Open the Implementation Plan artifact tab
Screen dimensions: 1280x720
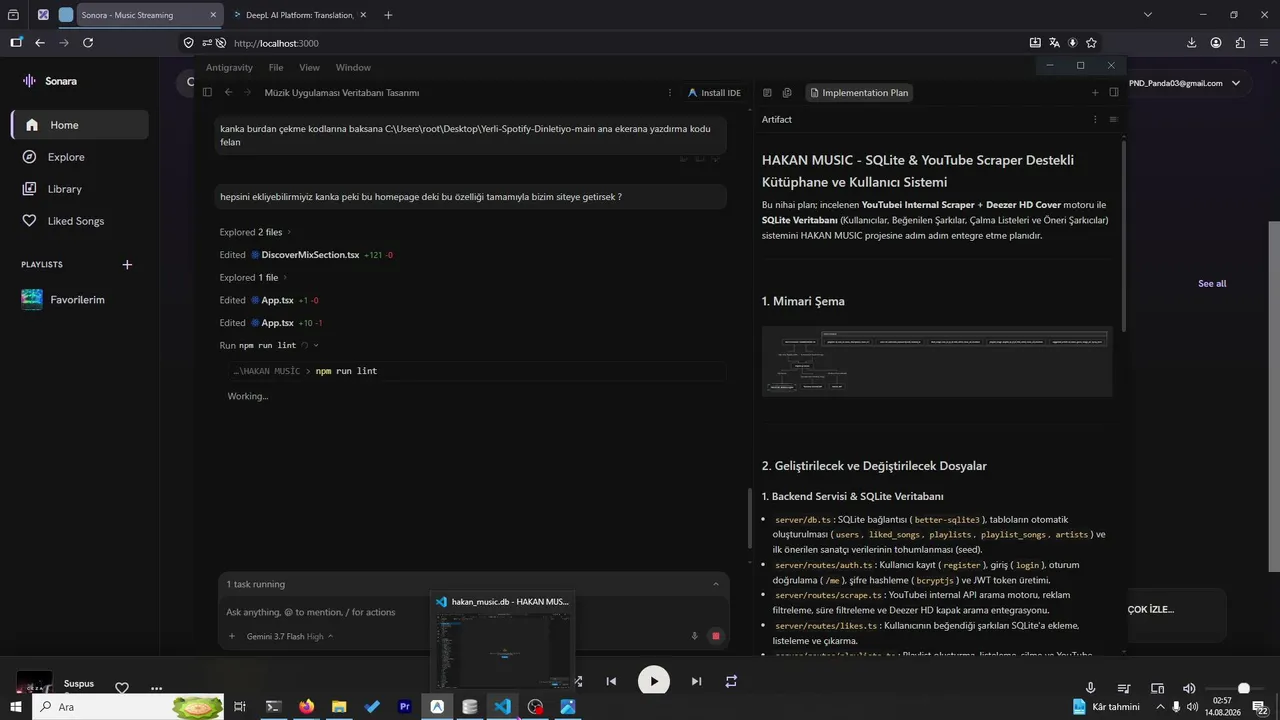(858, 92)
